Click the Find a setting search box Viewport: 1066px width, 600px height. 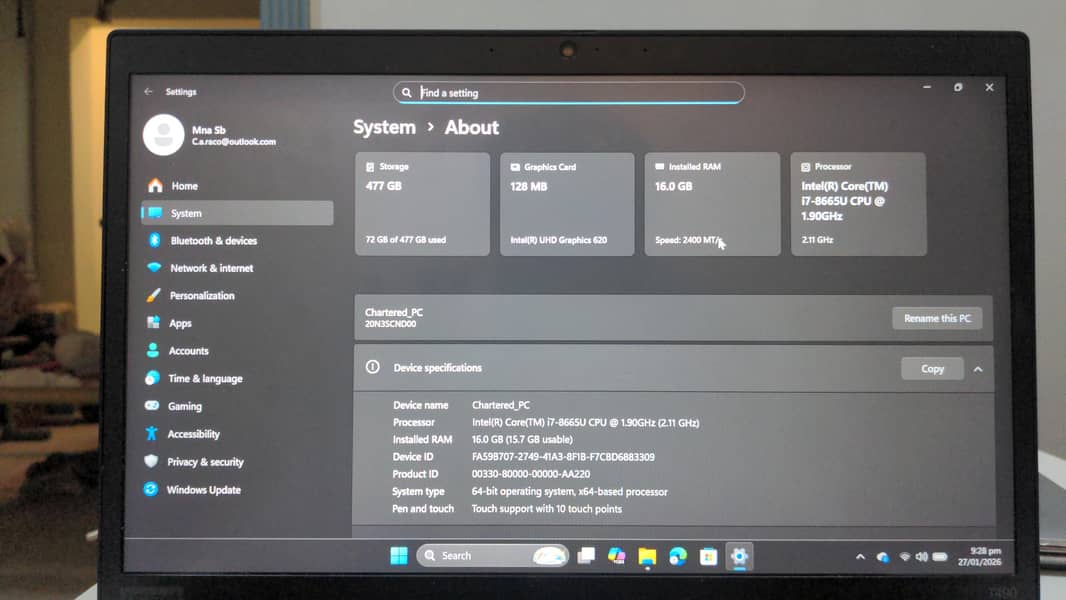pyautogui.click(x=568, y=93)
